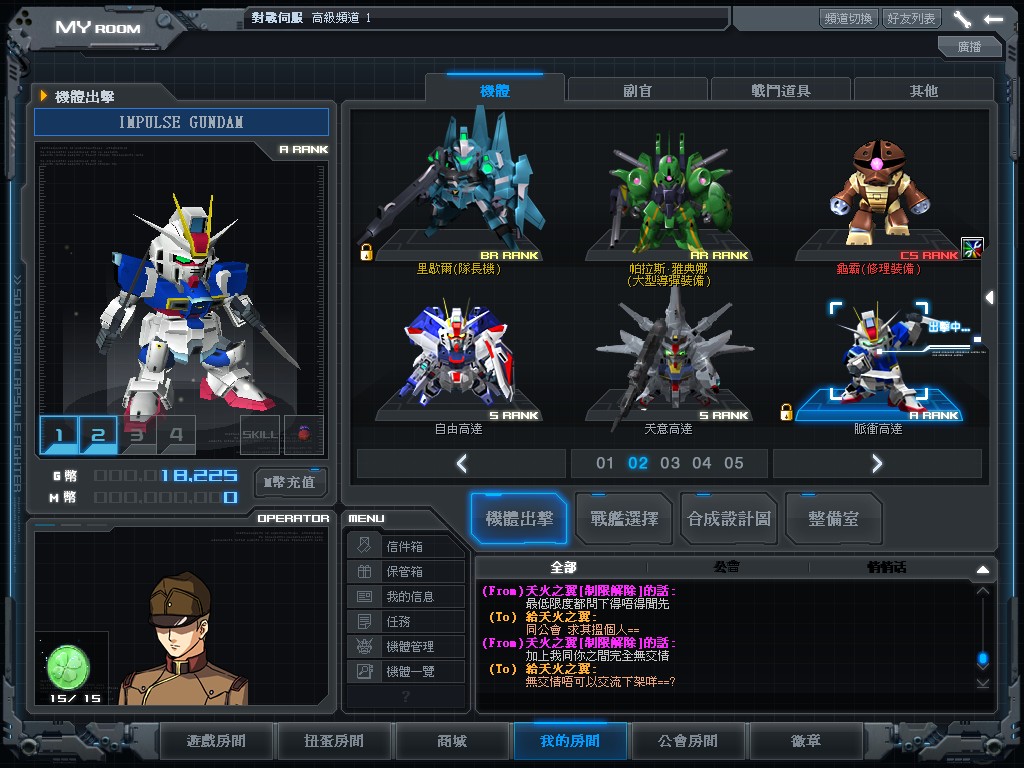The image size is (1024, 768).
Task: Open the 商城 shop
Action: click(452, 741)
